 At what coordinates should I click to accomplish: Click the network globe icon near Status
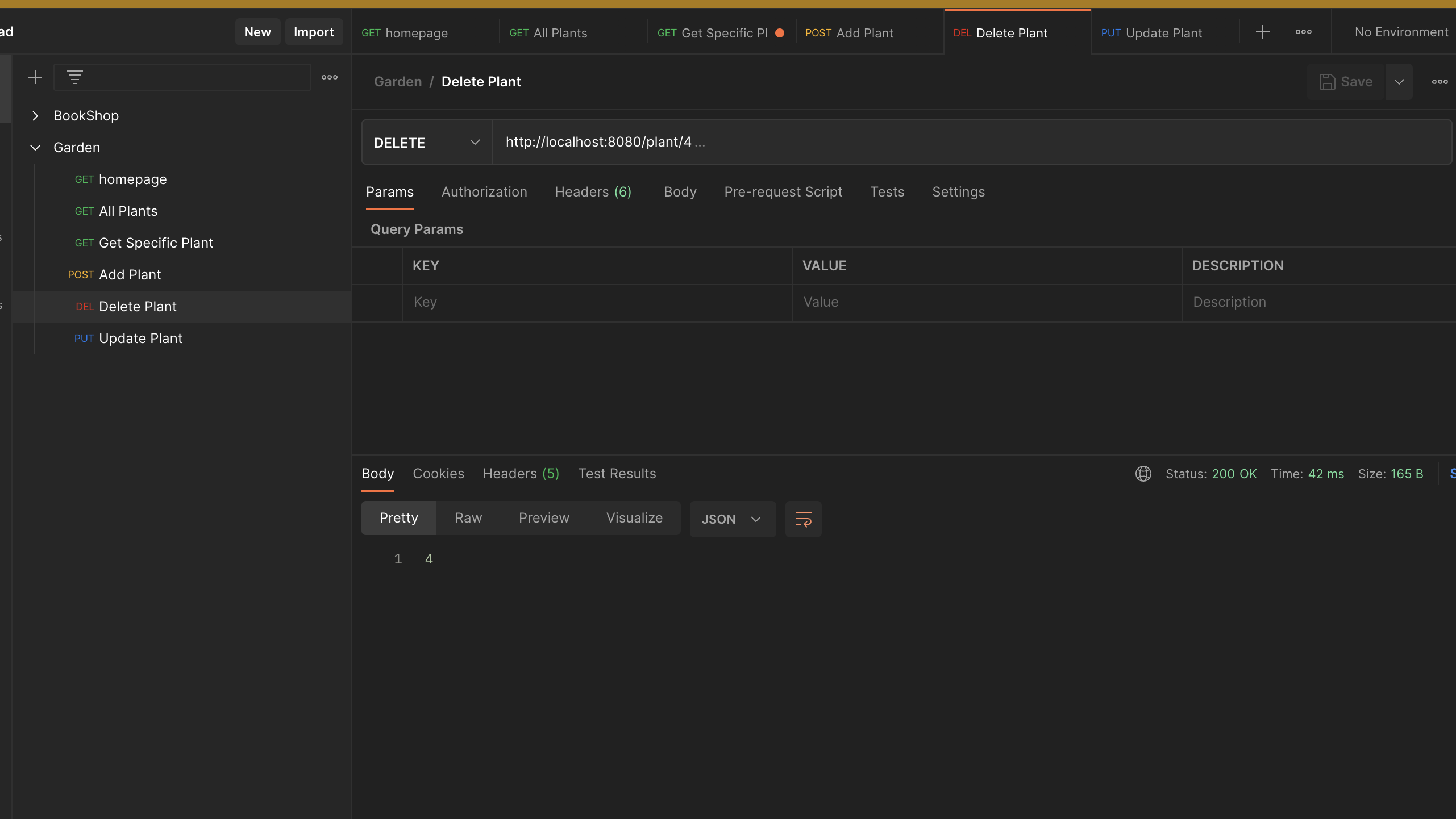[x=1143, y=474]
